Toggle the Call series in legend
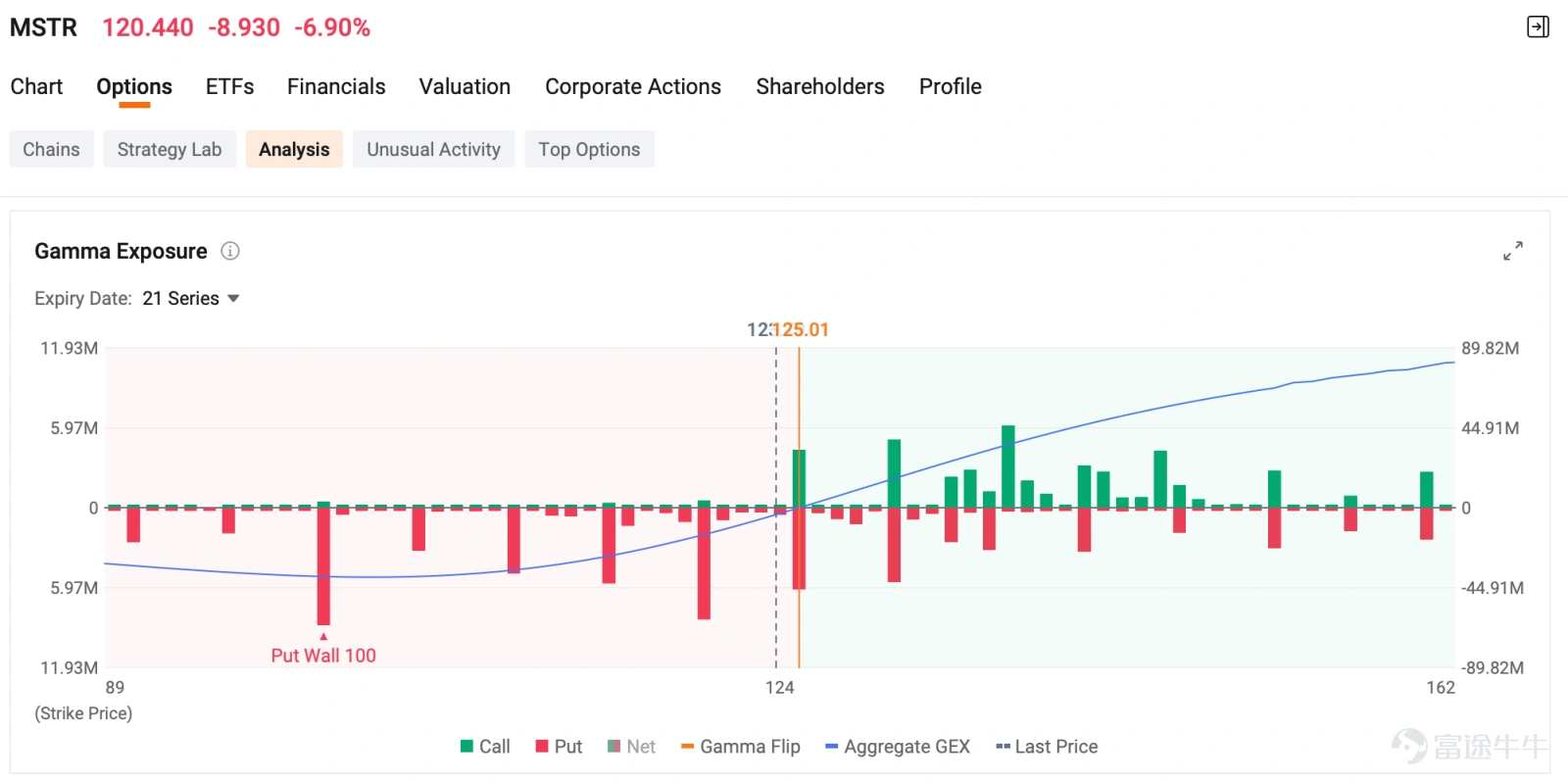The image size is (1568, 782). (485, 747)
